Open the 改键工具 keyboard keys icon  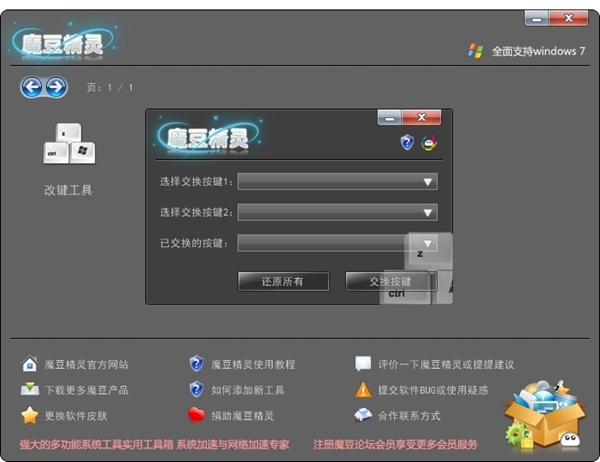(69, 144)
